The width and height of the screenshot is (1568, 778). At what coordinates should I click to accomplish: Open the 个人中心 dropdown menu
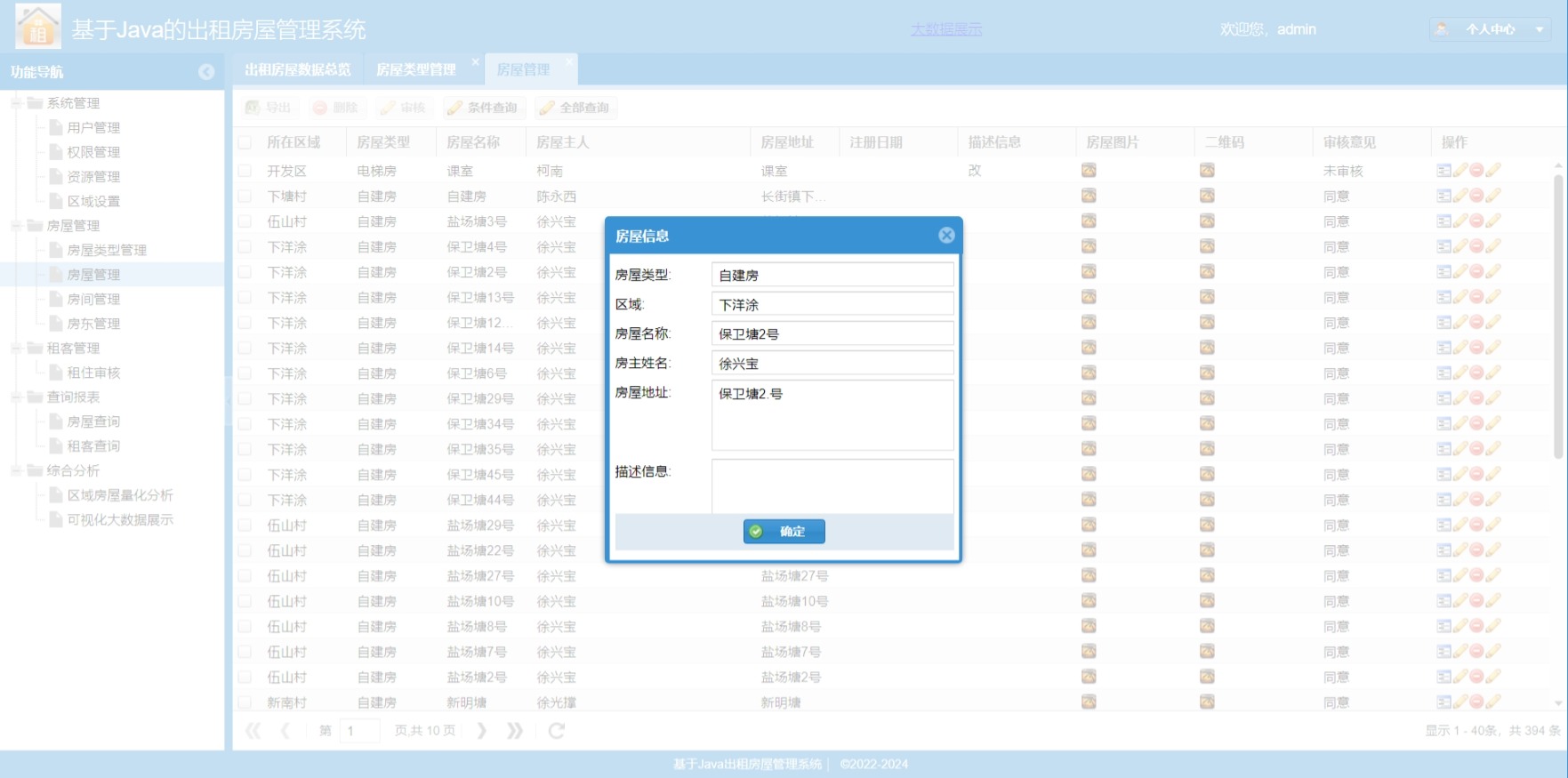[1491, 29]
